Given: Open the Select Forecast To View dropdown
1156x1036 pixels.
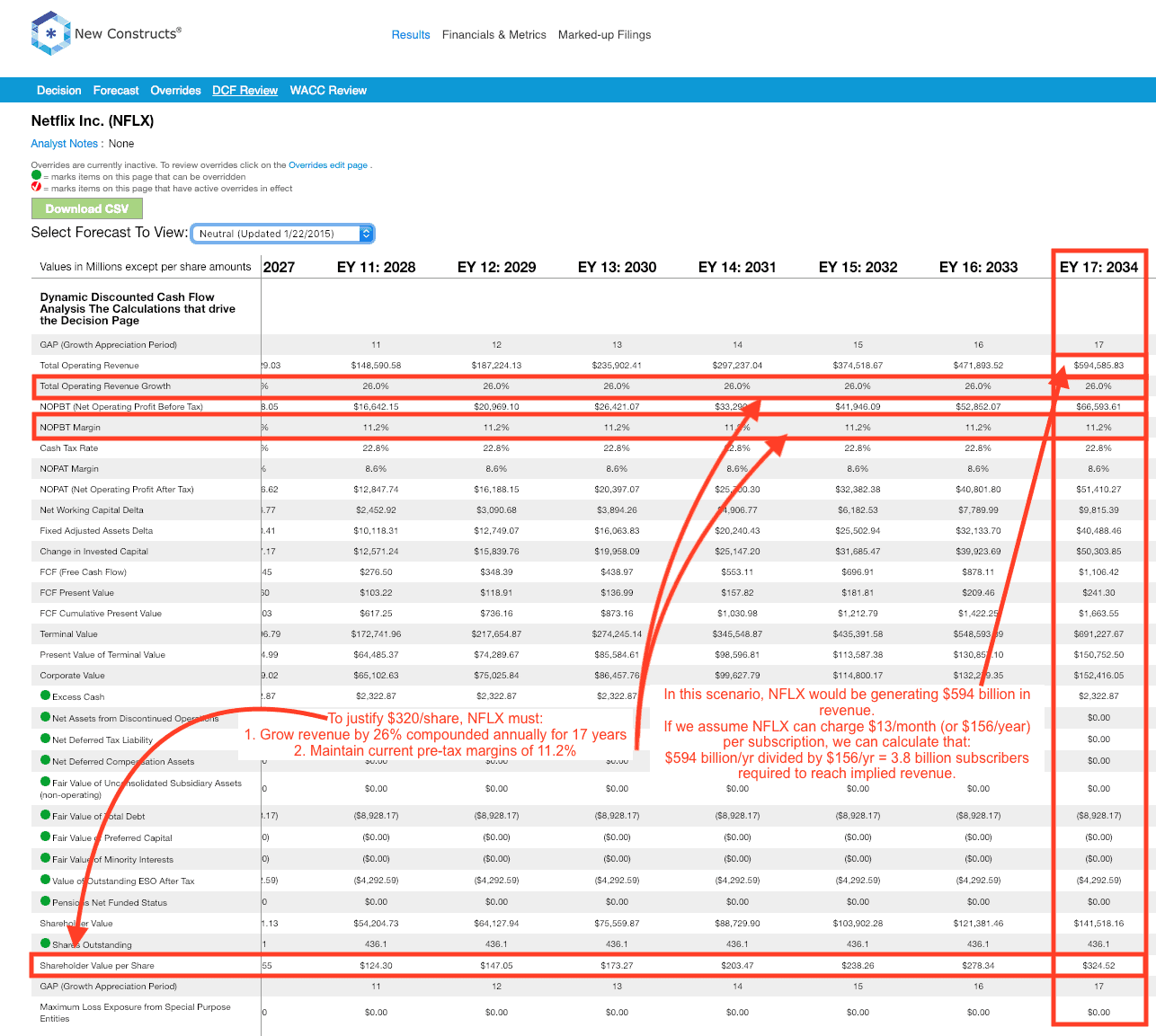Looking at the screenshot, I should pos(282,234).
